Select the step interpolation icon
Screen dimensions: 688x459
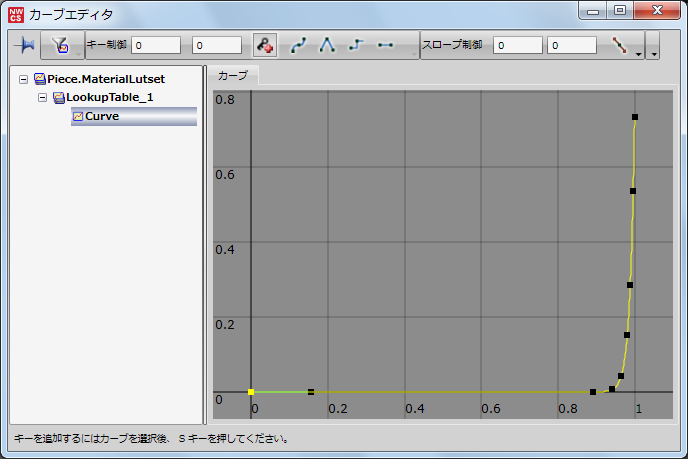pos(356,45)
